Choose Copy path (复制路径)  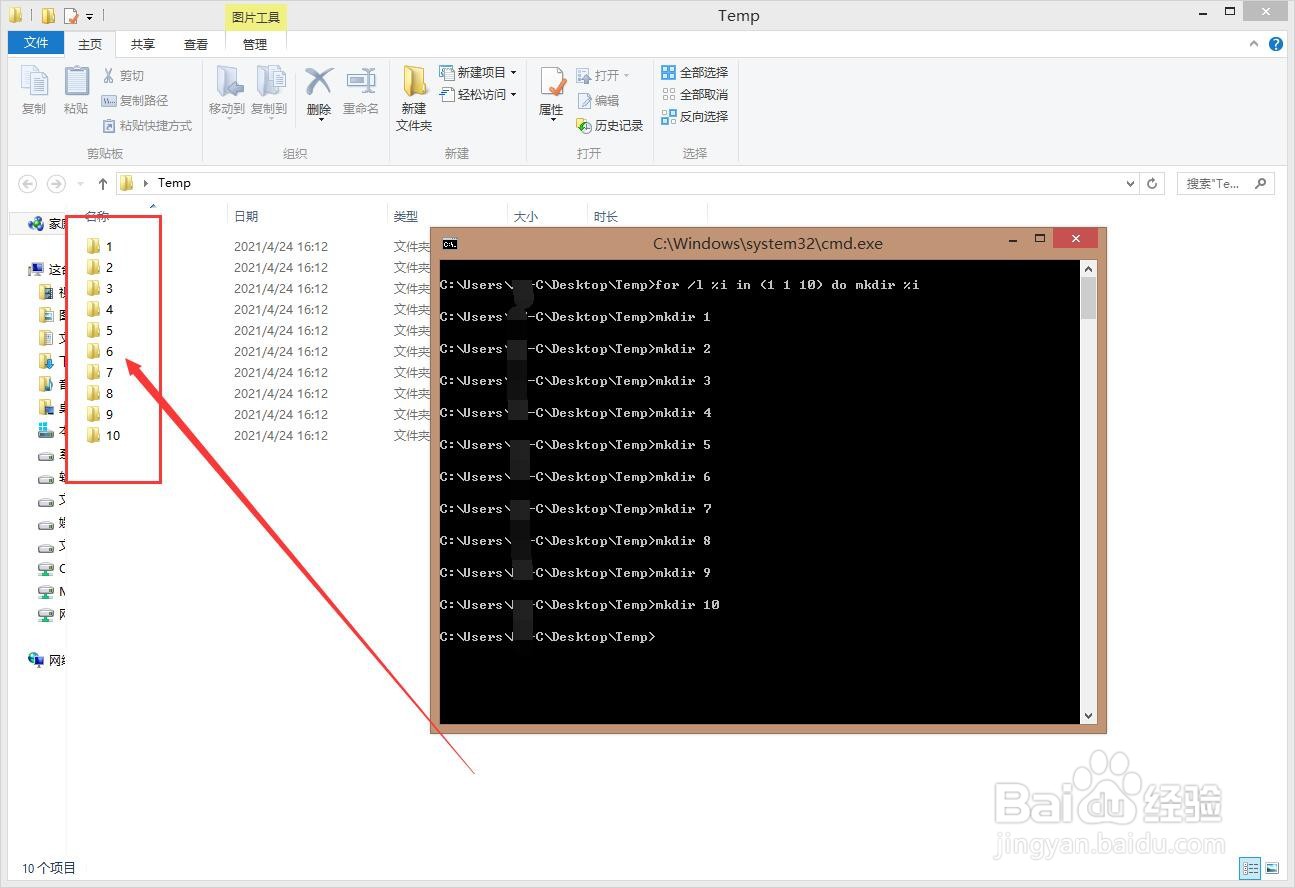click(x=135, y=101)
